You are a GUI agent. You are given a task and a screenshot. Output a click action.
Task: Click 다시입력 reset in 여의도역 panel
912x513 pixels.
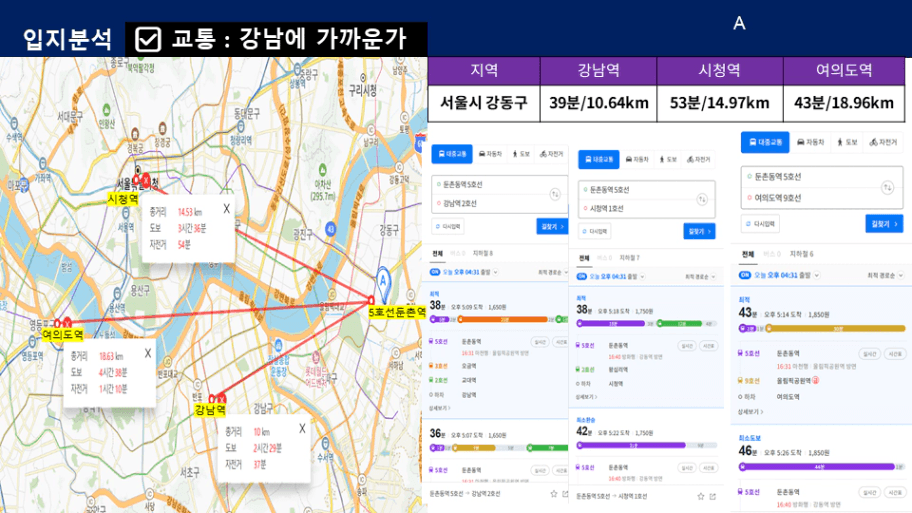(x=760, y=223)
